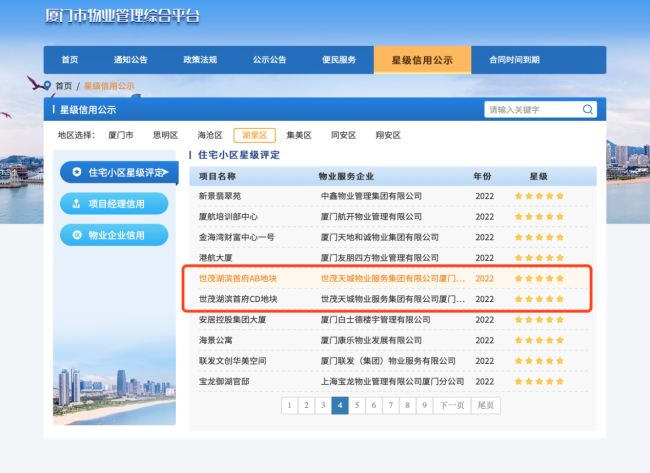Click project name 厦航培训部中心
Viewport: 650px width, 473px height.
coord(228,217)
